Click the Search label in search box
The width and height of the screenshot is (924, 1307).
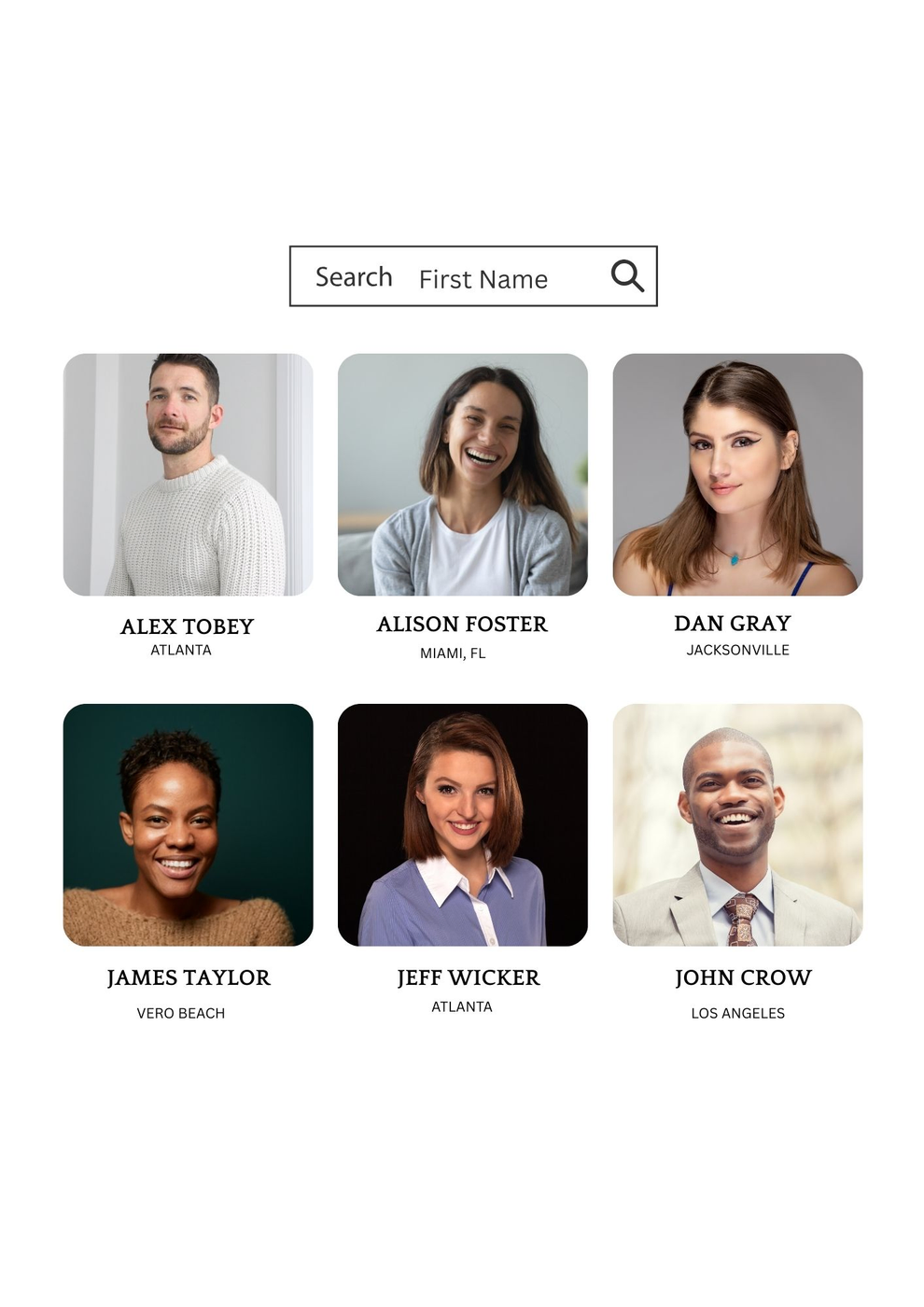354,277
